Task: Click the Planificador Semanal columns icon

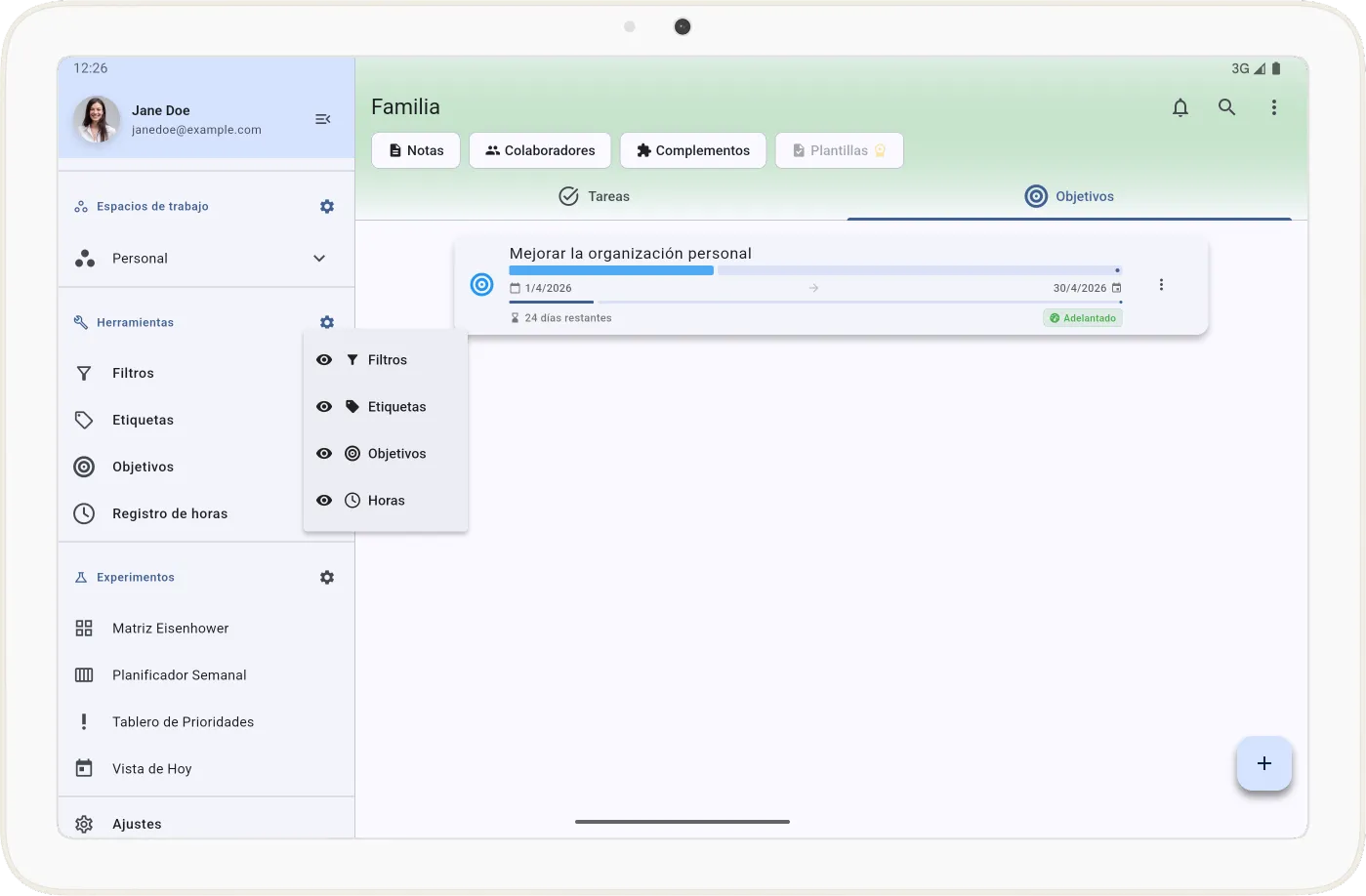Action: tap(84, 675)
